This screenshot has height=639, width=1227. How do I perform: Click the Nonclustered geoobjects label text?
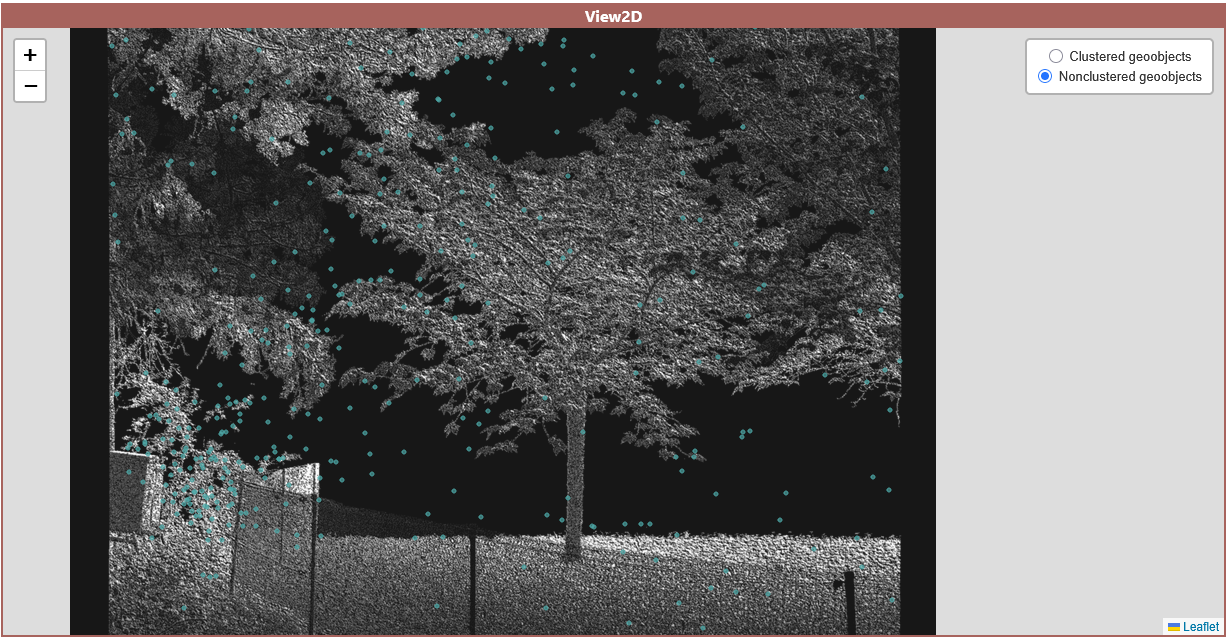tap(1130, 77)
